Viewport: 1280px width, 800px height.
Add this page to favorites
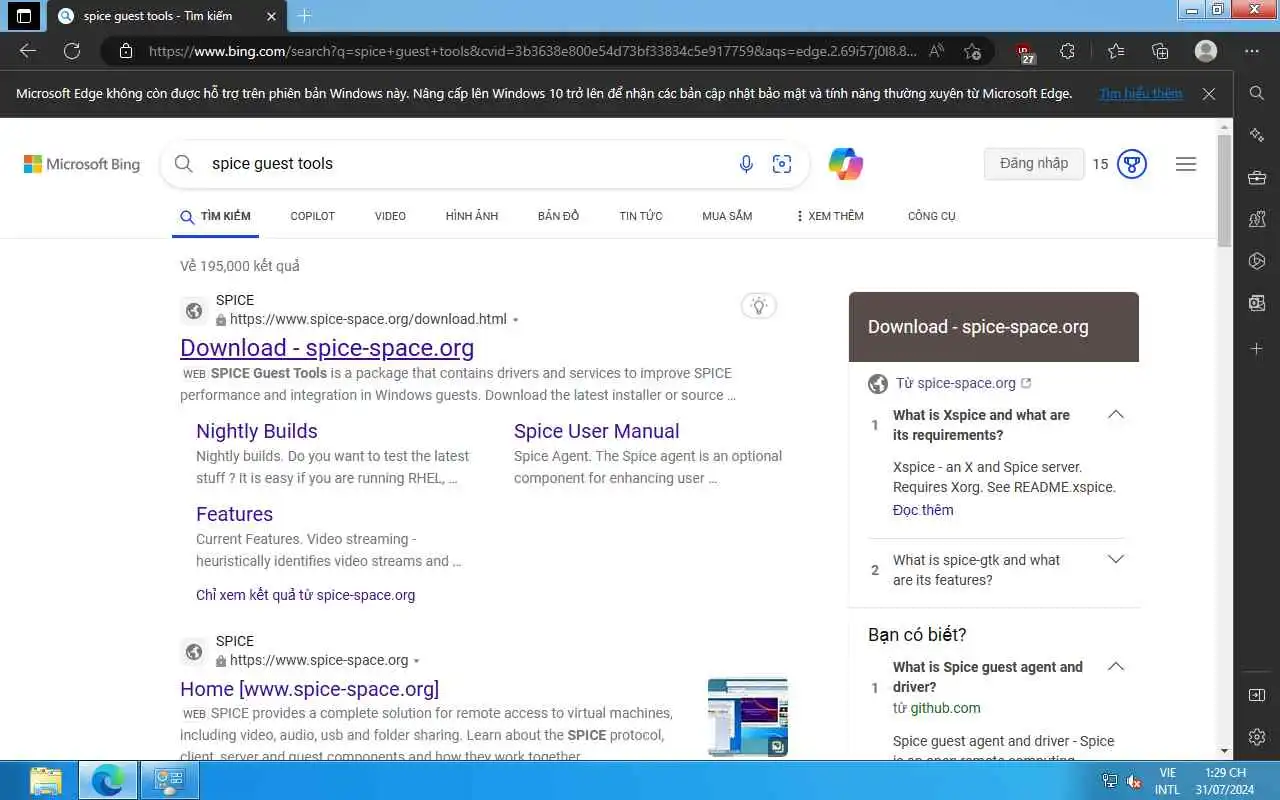click(x=972, y=51)
